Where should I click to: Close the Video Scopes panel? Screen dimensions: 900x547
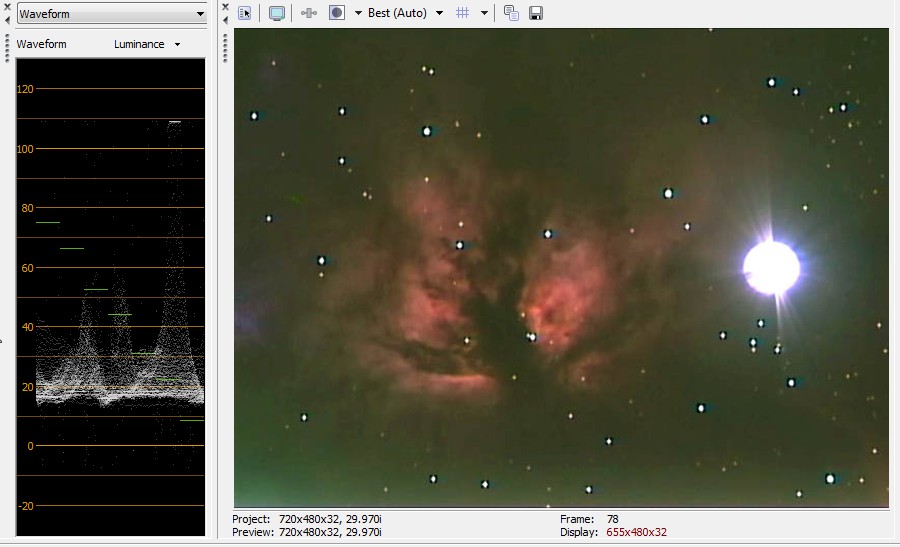coord(7,7)
